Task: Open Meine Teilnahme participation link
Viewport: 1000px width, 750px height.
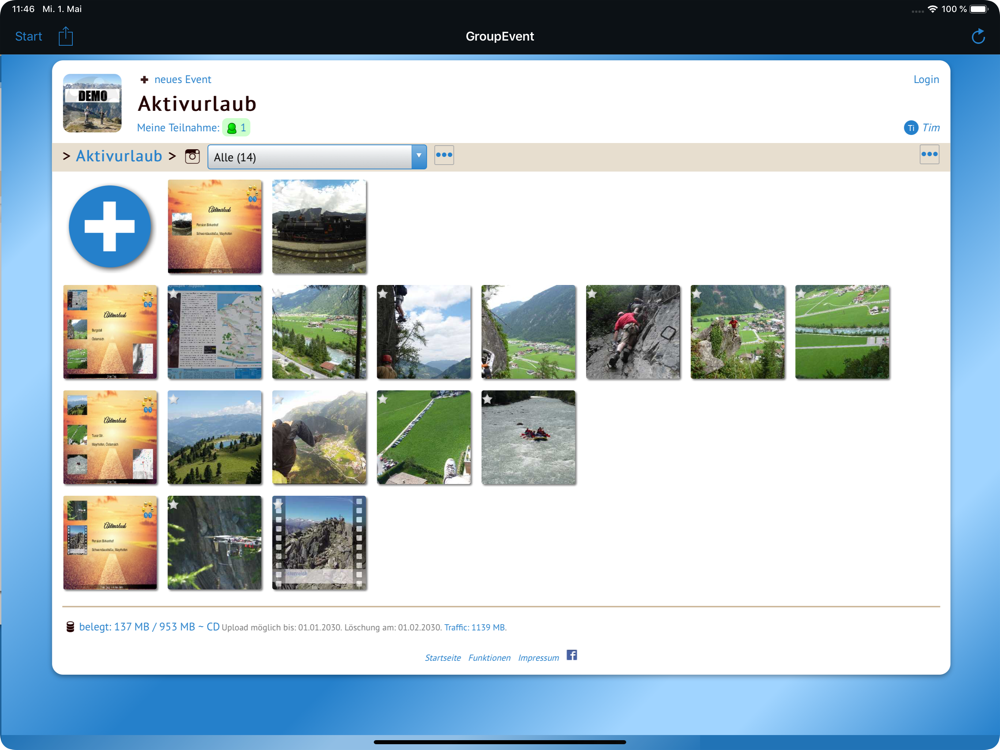Action: pos(178,128)
